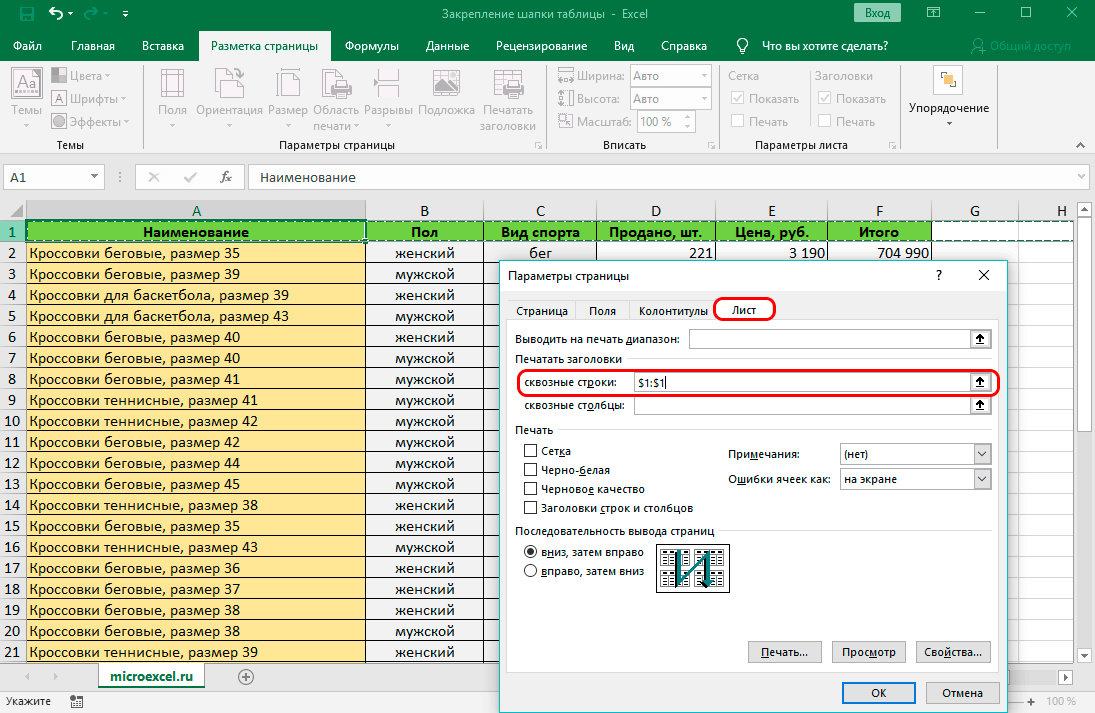Switch to Страница tab in dialog
1095x713 pixels.
pos(542,311)
